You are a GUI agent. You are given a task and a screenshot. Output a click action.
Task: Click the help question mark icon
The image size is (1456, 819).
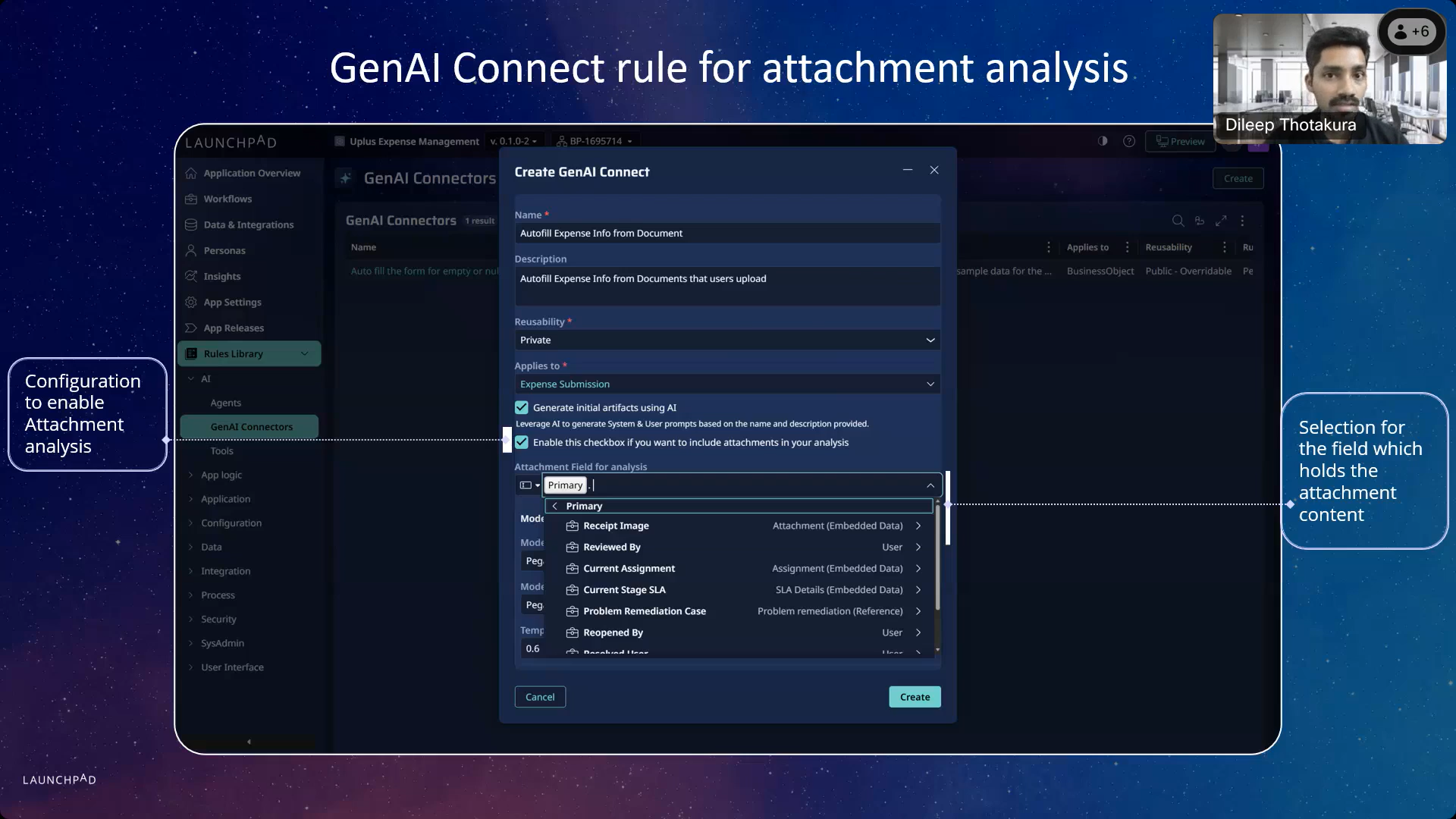(1129, 141)
